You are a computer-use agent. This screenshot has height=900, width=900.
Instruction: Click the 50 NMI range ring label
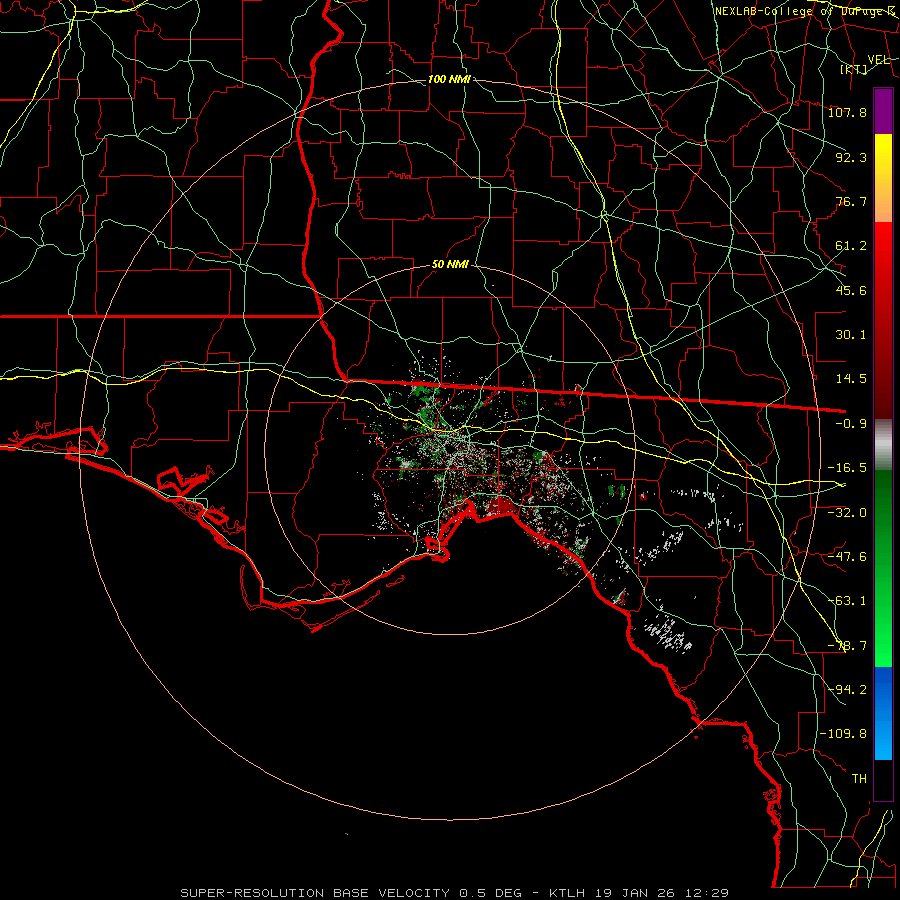tap(450, 265)
